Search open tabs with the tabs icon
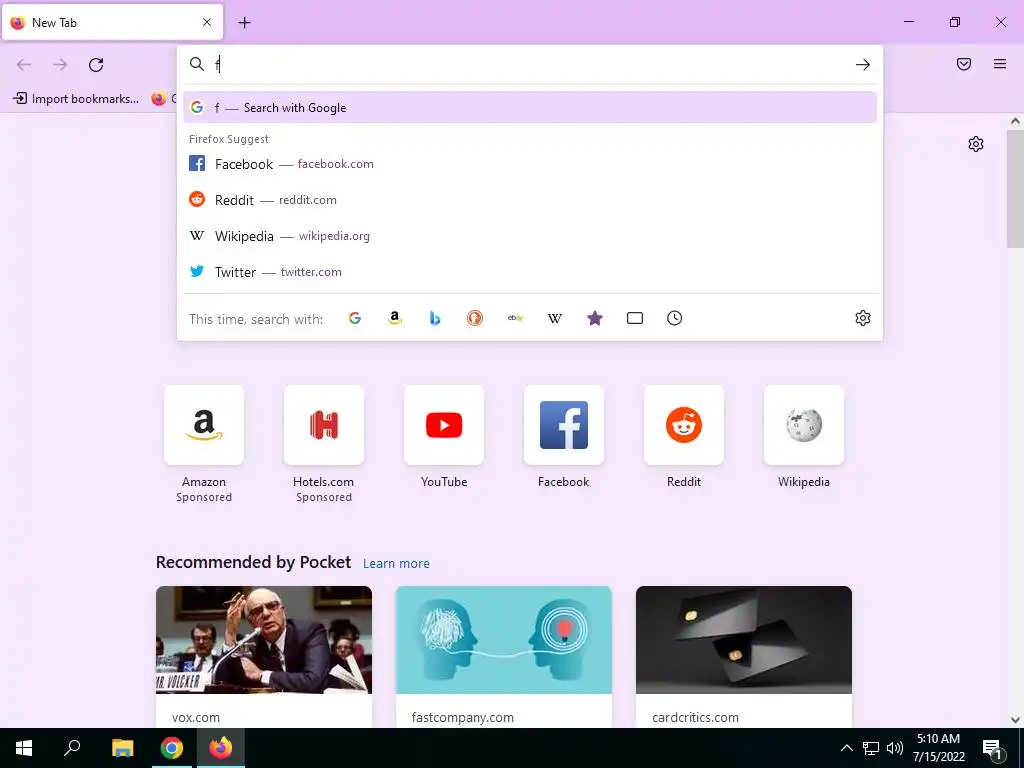The width and height of the screenshot is (1024, 768). 635,318
